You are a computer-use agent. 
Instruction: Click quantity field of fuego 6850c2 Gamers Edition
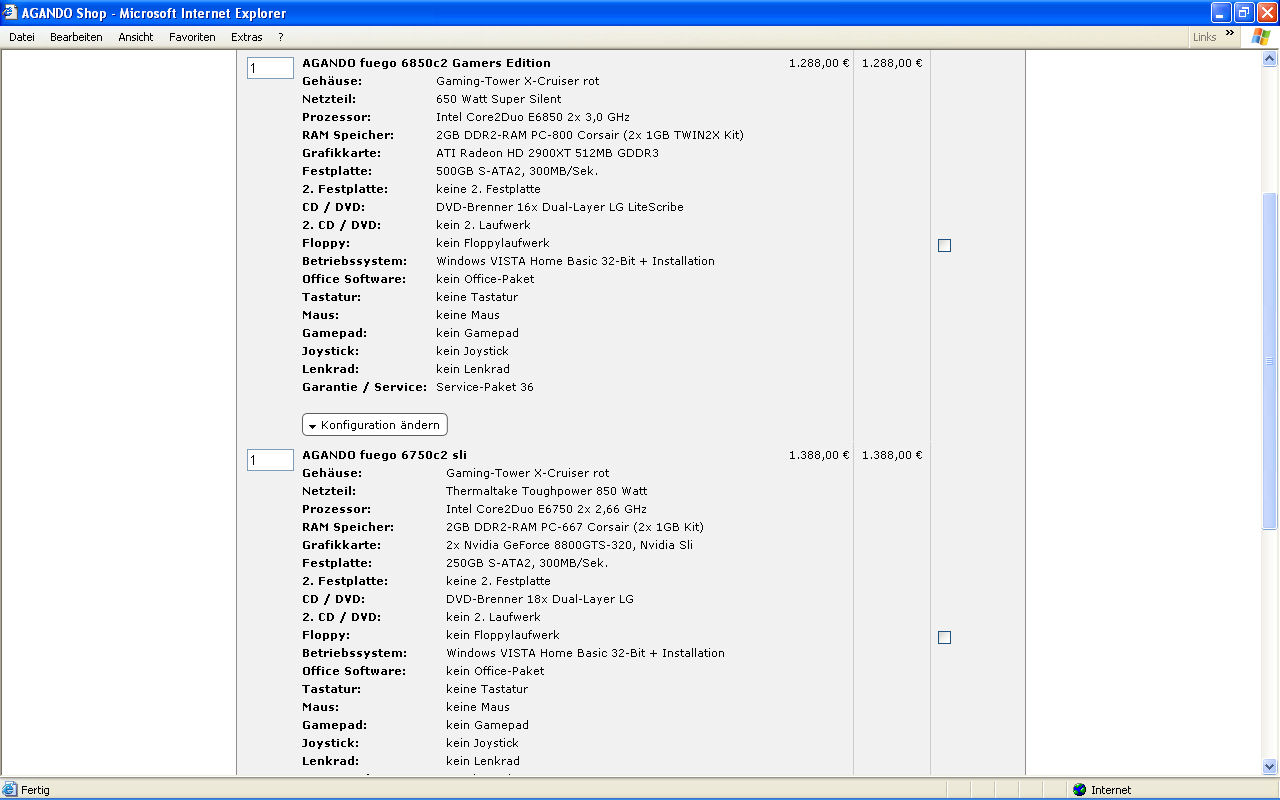pyautogui.click(x=270, y=68)
